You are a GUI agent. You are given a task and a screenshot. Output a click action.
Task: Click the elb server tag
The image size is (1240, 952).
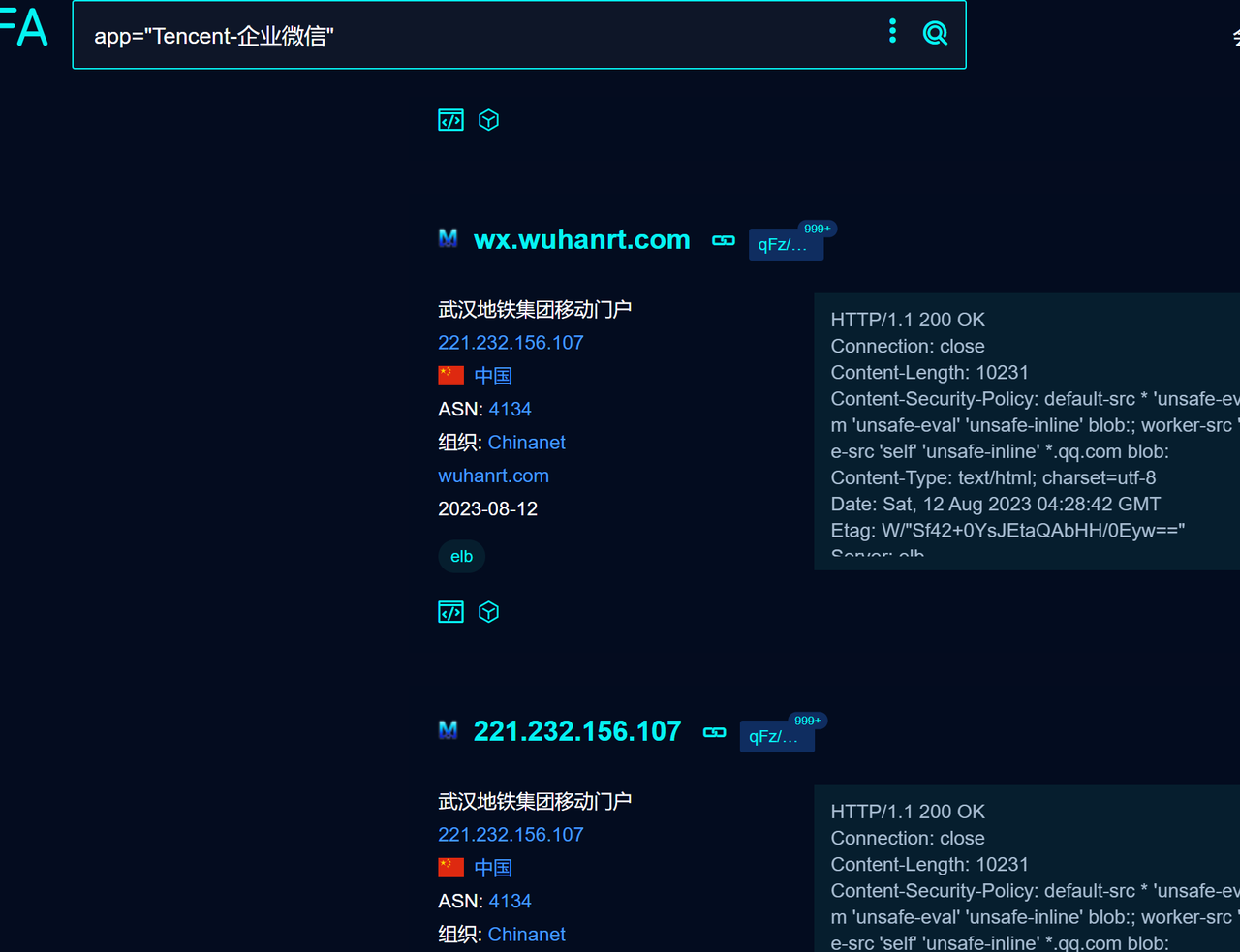click(461, 557)
